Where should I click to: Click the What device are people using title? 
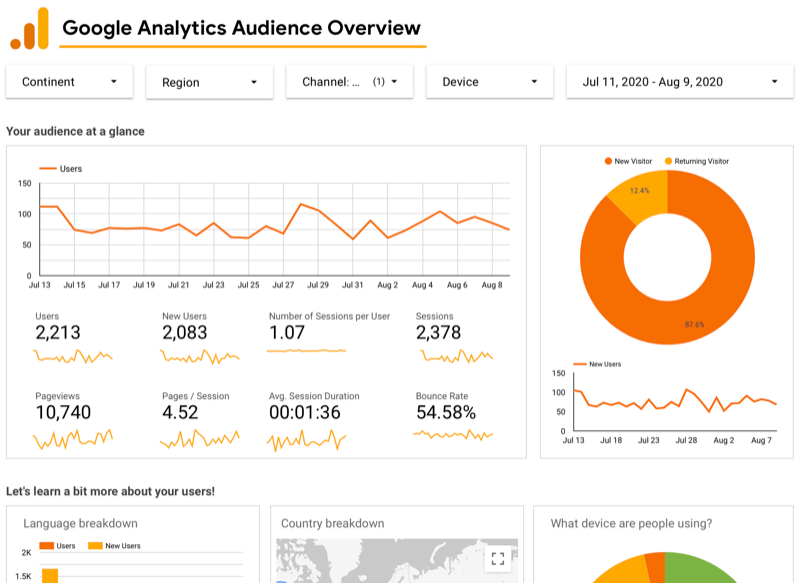point(631,523)
